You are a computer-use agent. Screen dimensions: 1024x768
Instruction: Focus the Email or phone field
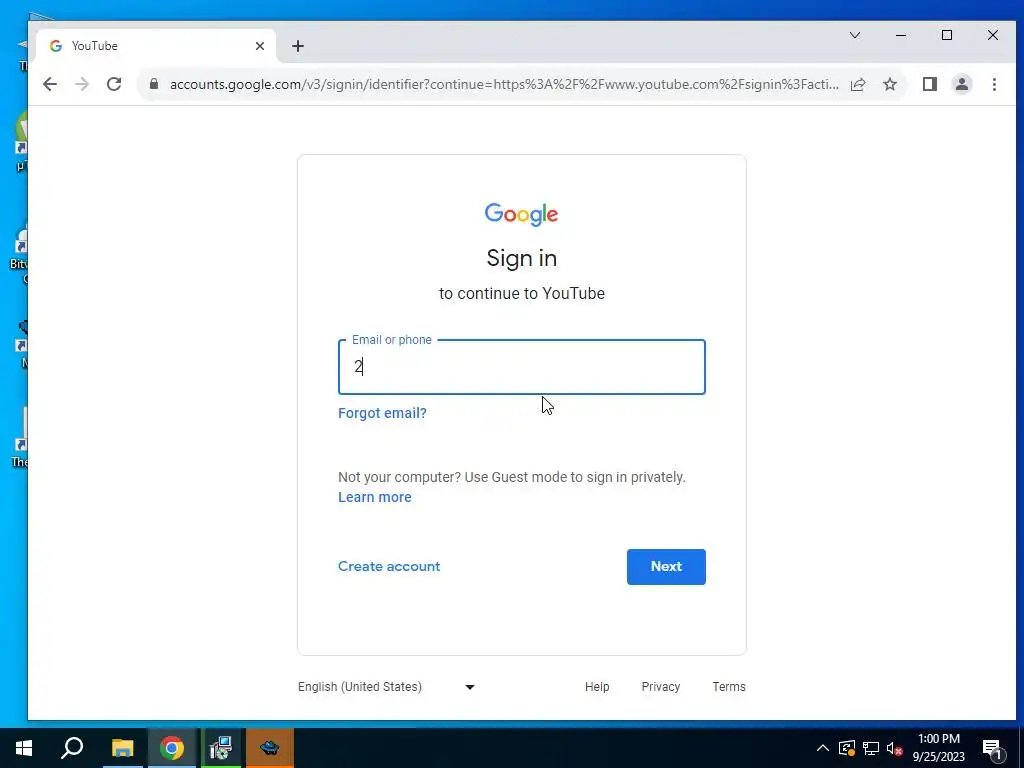pos(522,367)
